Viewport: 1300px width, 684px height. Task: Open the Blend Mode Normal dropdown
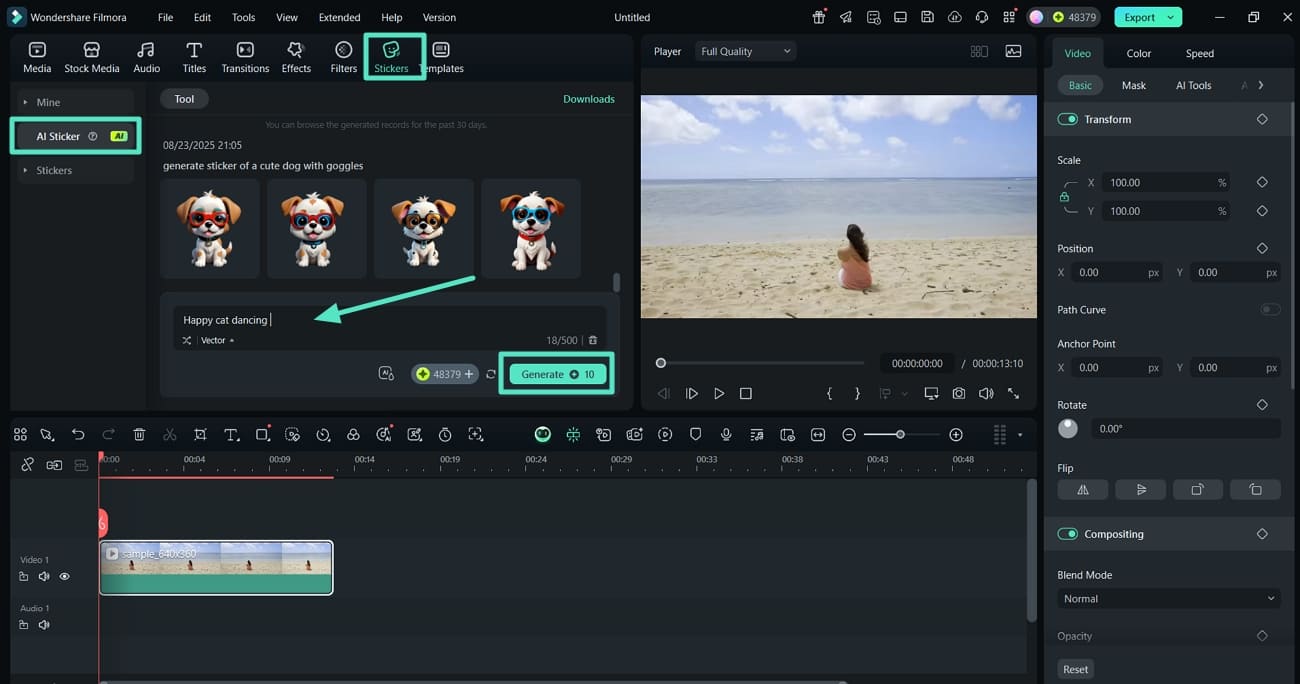click(1169, 598)
